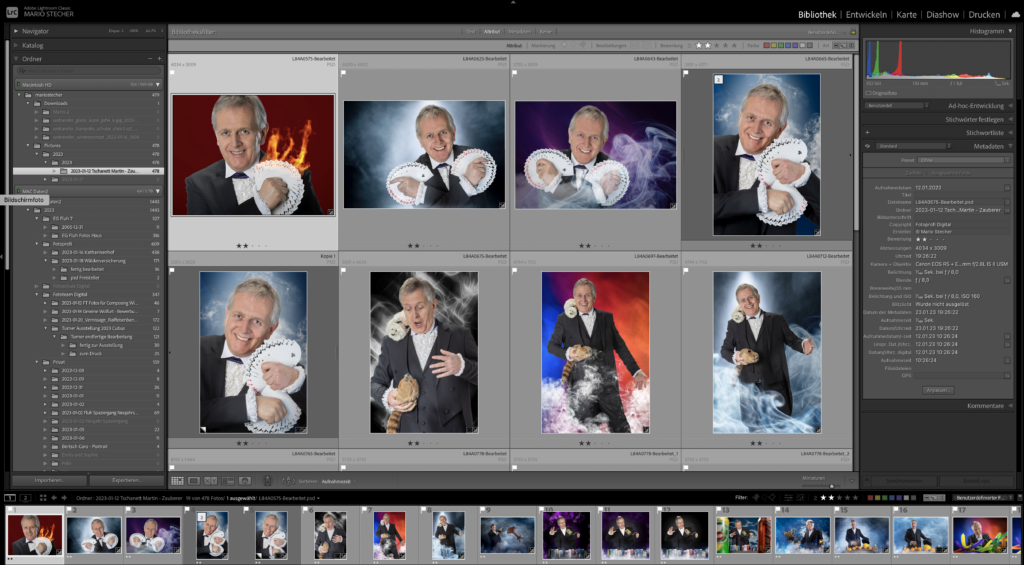
Task: Expand the Stichwortliste panel
Action: pos(1010,133)
